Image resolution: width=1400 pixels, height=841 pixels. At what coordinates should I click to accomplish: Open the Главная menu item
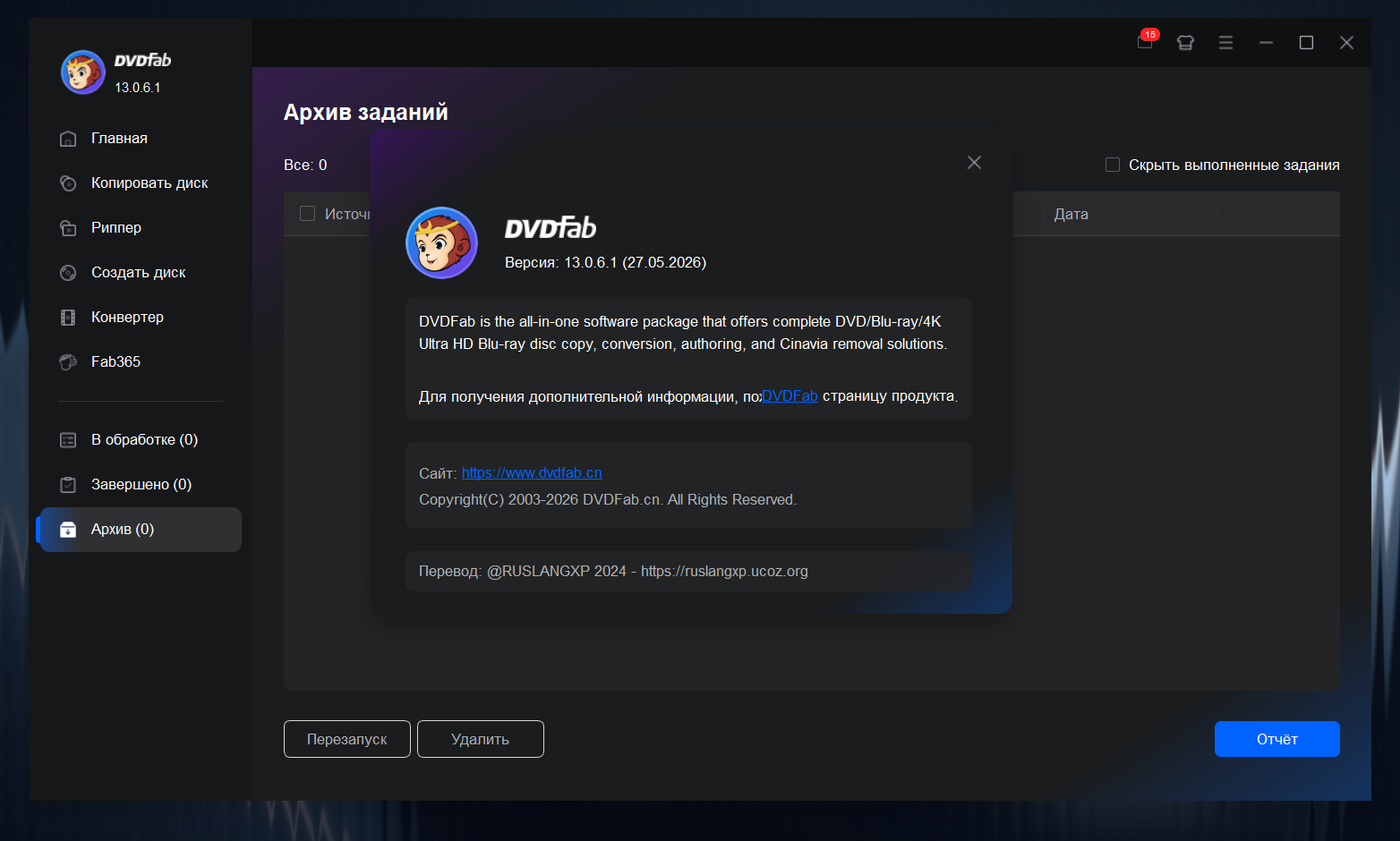tap(119, 139)
